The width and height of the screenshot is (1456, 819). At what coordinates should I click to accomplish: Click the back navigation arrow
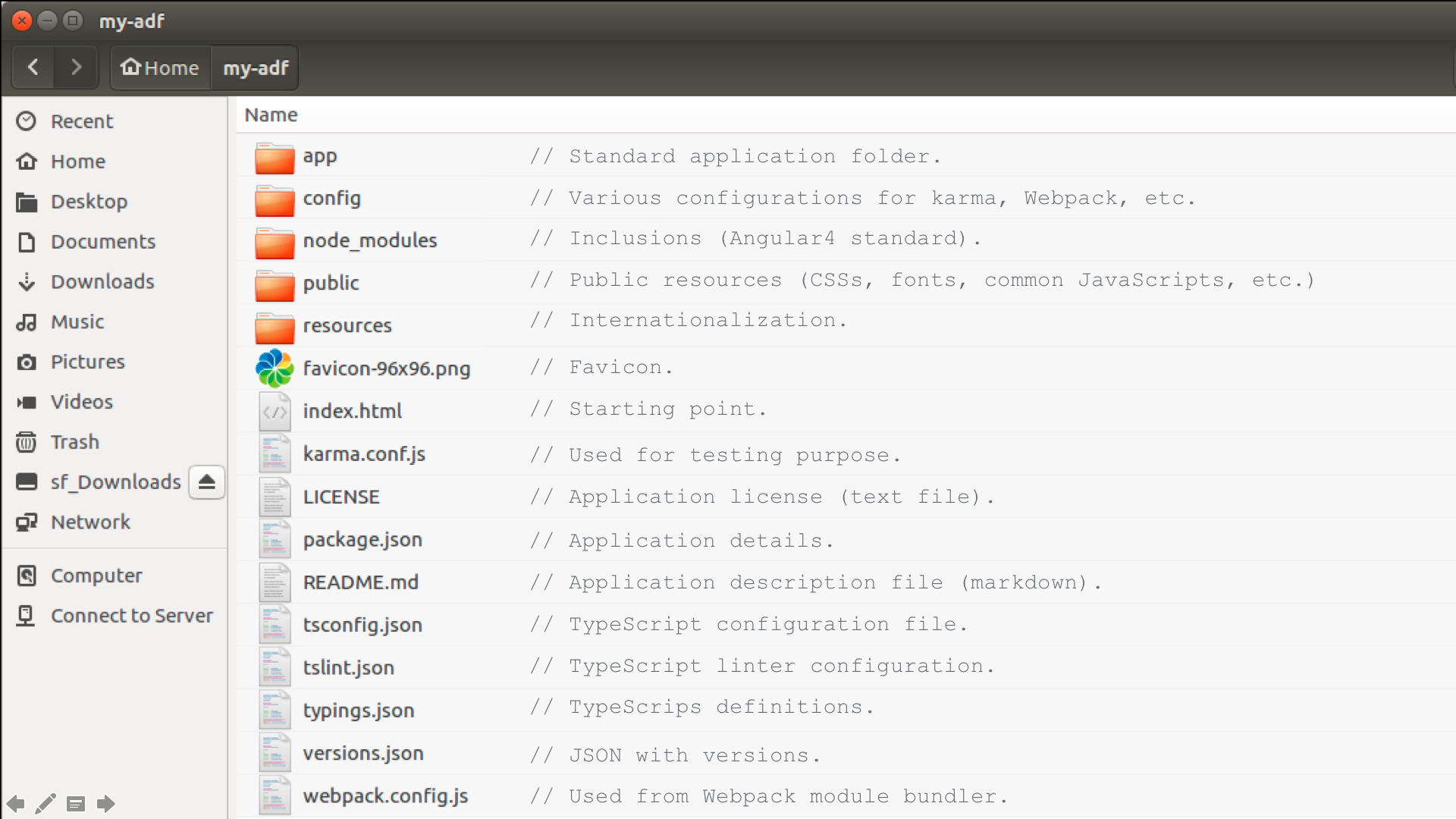tap(33, 67)
